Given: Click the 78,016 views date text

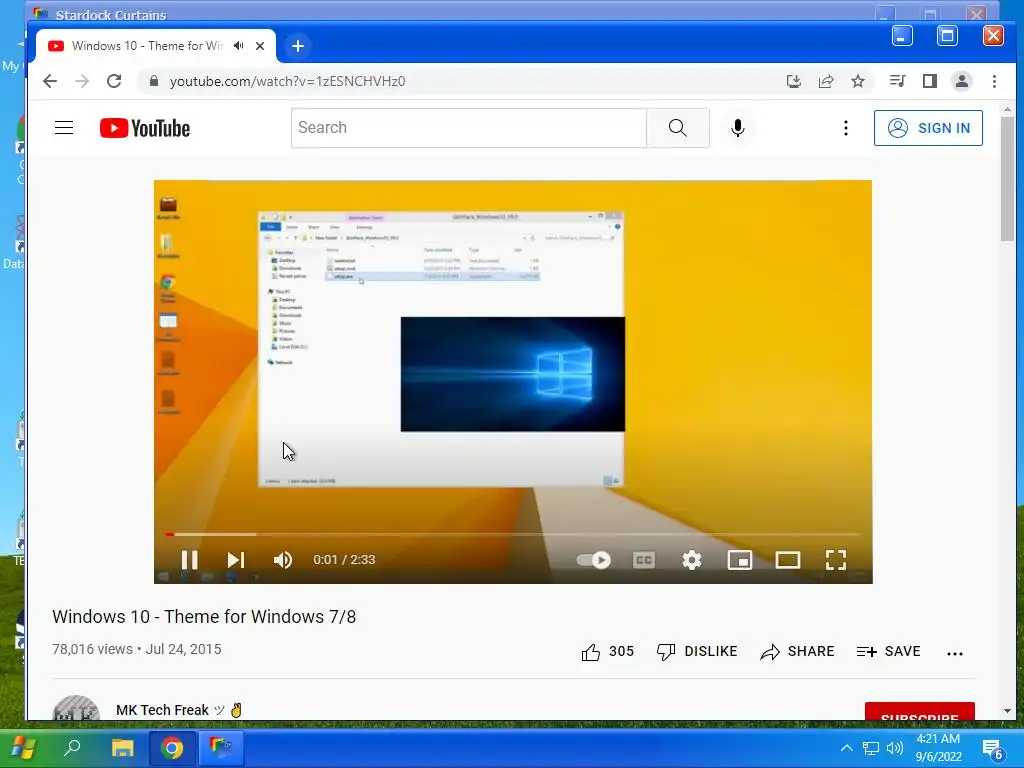Looking at the screenshot, I should pyautogui.click(x=136, y=649).
